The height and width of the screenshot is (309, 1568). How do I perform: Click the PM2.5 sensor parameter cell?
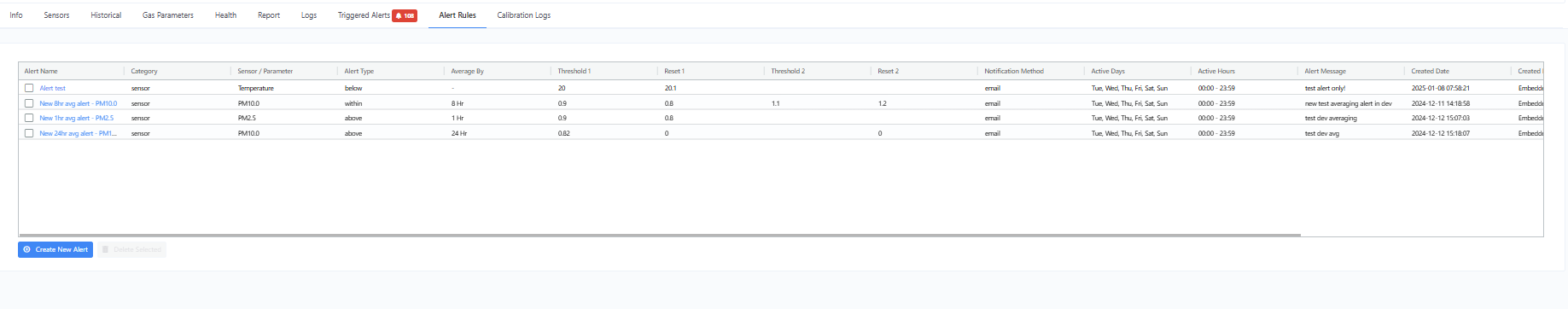(248, 118)
